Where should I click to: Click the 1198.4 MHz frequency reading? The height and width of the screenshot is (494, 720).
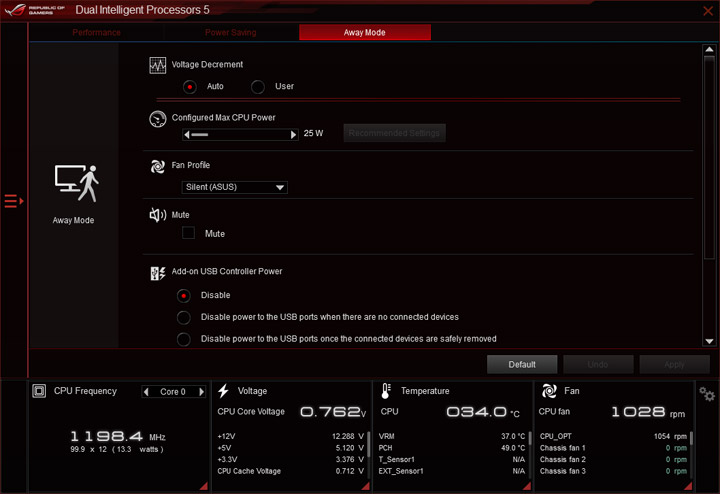[x=118, y=436]
